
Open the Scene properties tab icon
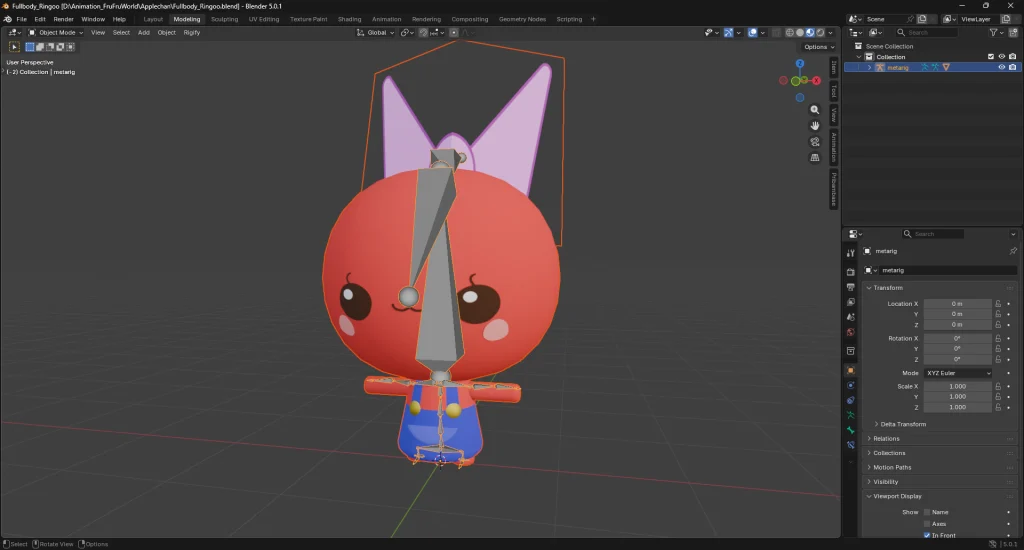(x=850, y=317)
